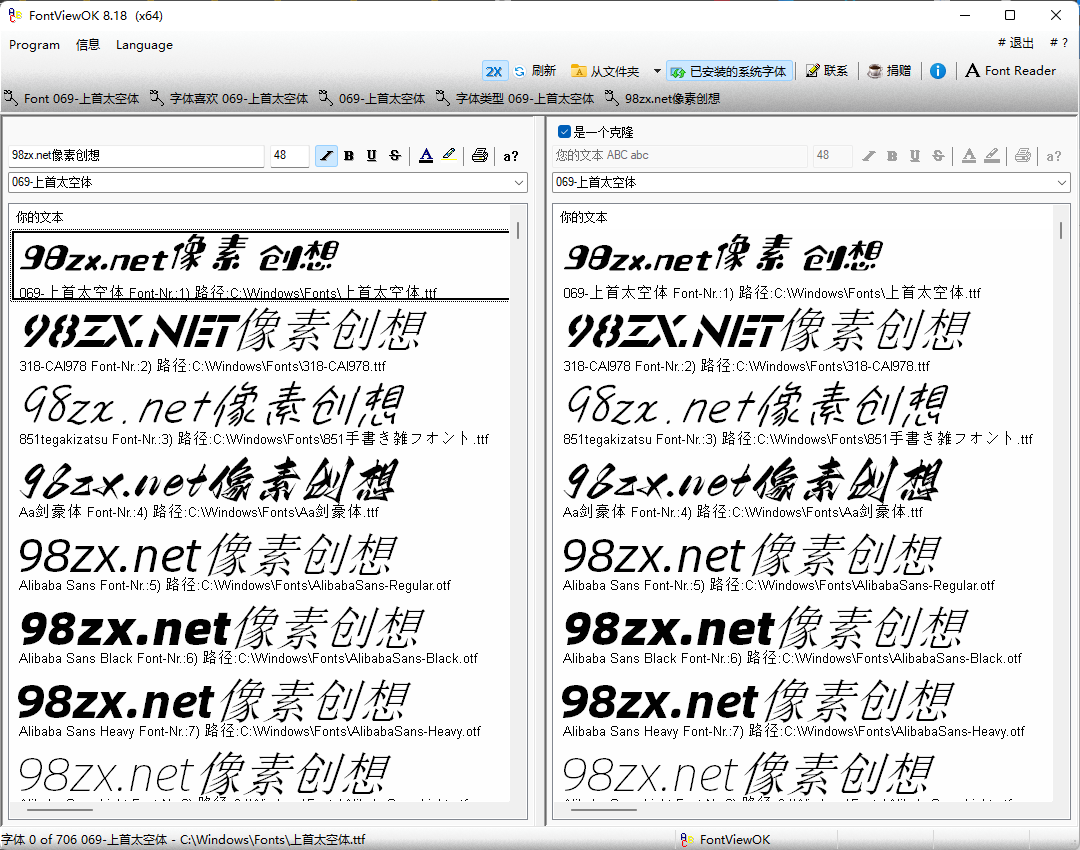Open the 信息 menu
The height and width of the screenshot is (850, 1080).
click(x=87, y=45)
